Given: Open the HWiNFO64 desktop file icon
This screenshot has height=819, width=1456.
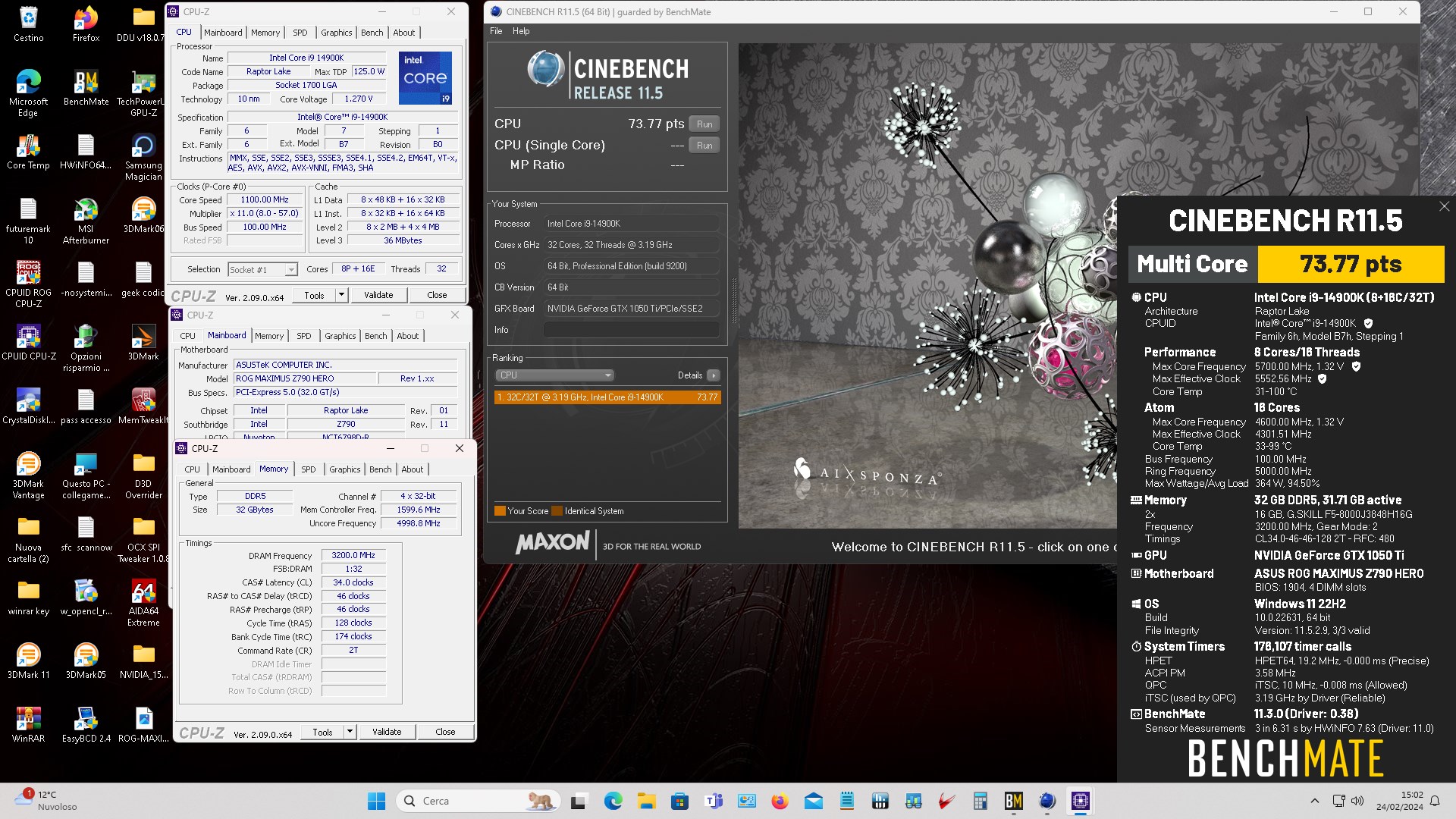Looking at the screenshot, I should 86,151.
